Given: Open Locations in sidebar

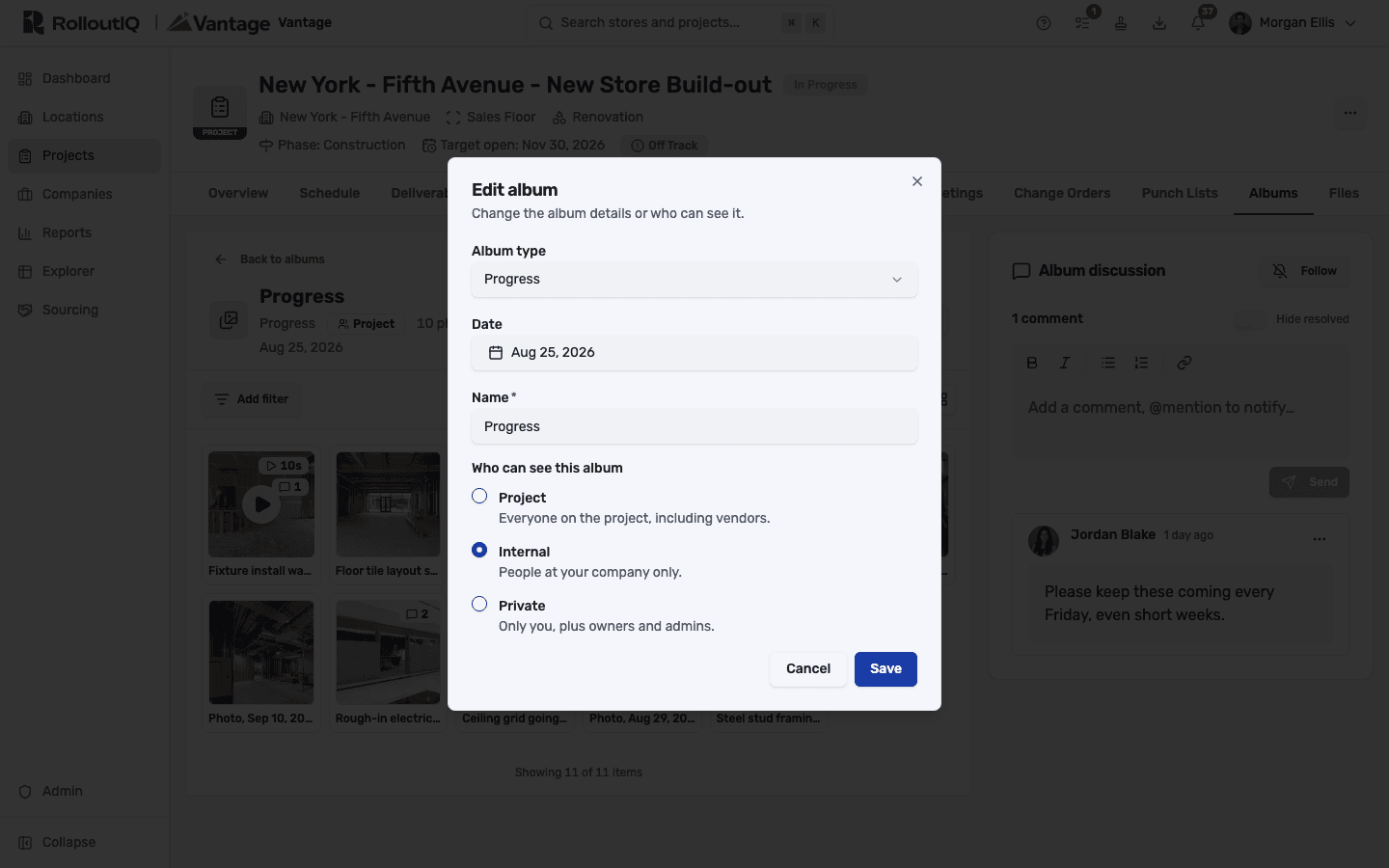Looking at the screenshot, I should tap(85, 118).
